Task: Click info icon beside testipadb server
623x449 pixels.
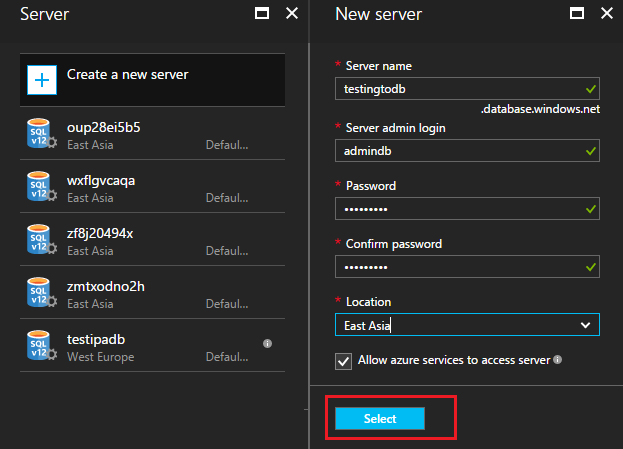Action: pos(267,344)
